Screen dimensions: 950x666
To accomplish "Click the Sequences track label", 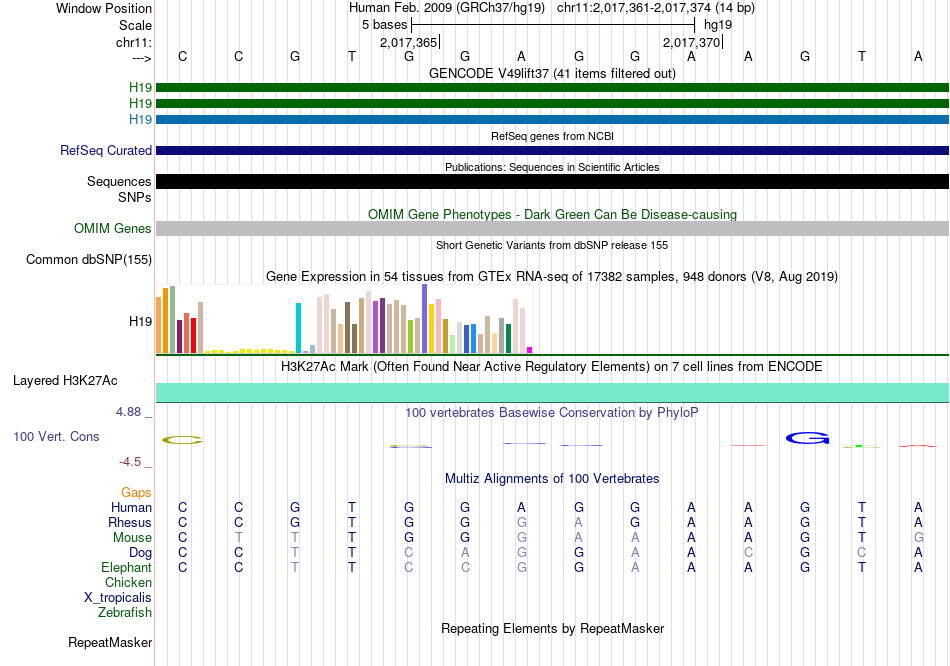I will click(x=119, y=181).
